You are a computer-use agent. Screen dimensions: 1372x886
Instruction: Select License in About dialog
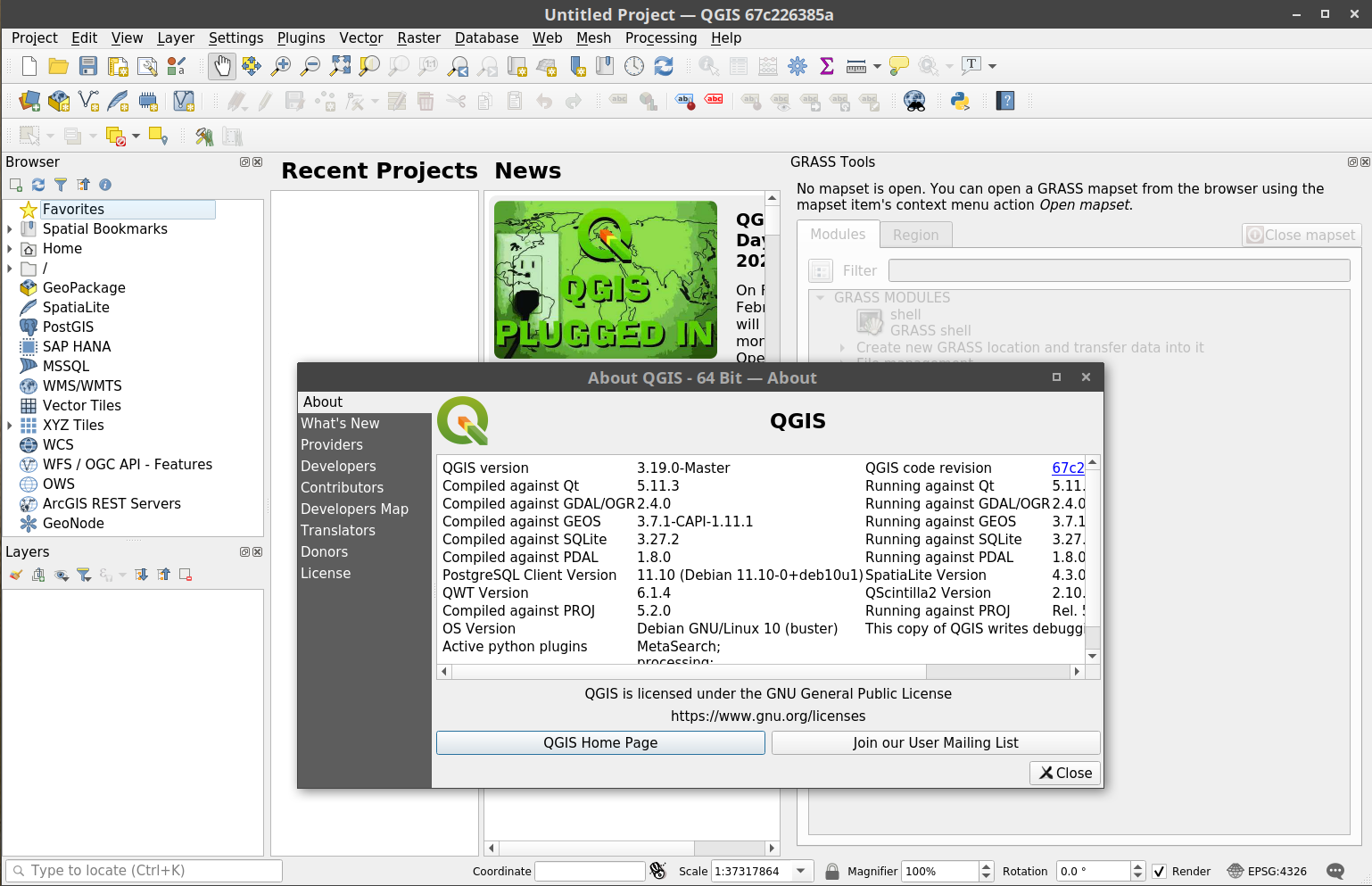click(326, 573)
